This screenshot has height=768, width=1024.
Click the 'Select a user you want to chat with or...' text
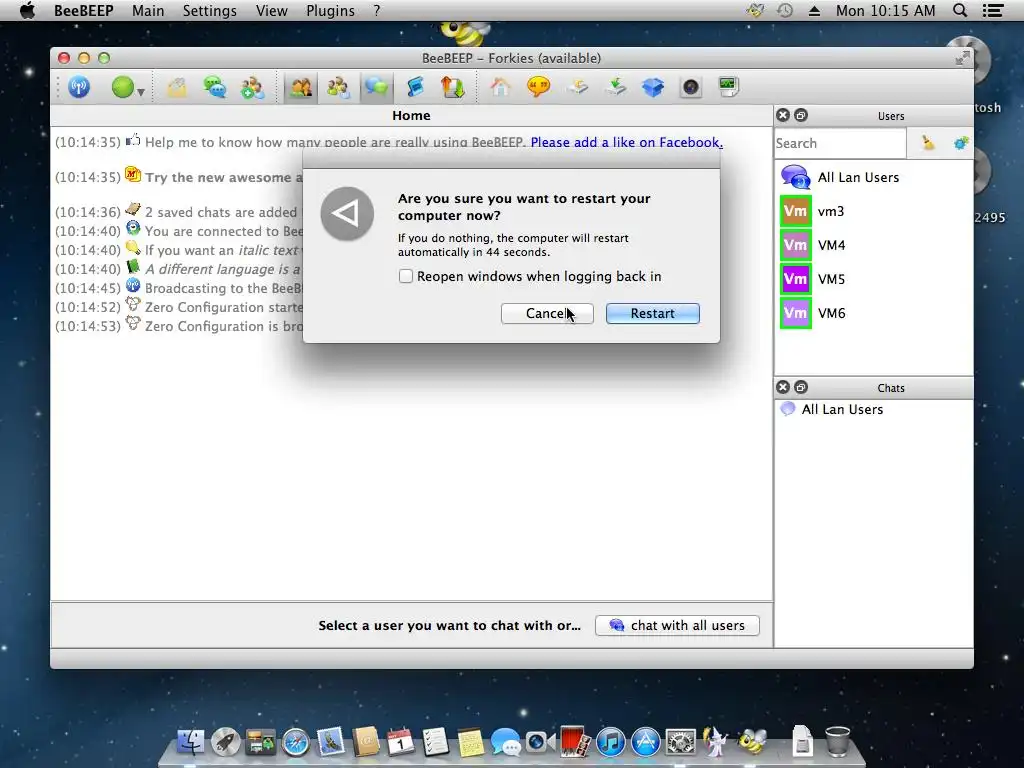[x=449, y=625]
